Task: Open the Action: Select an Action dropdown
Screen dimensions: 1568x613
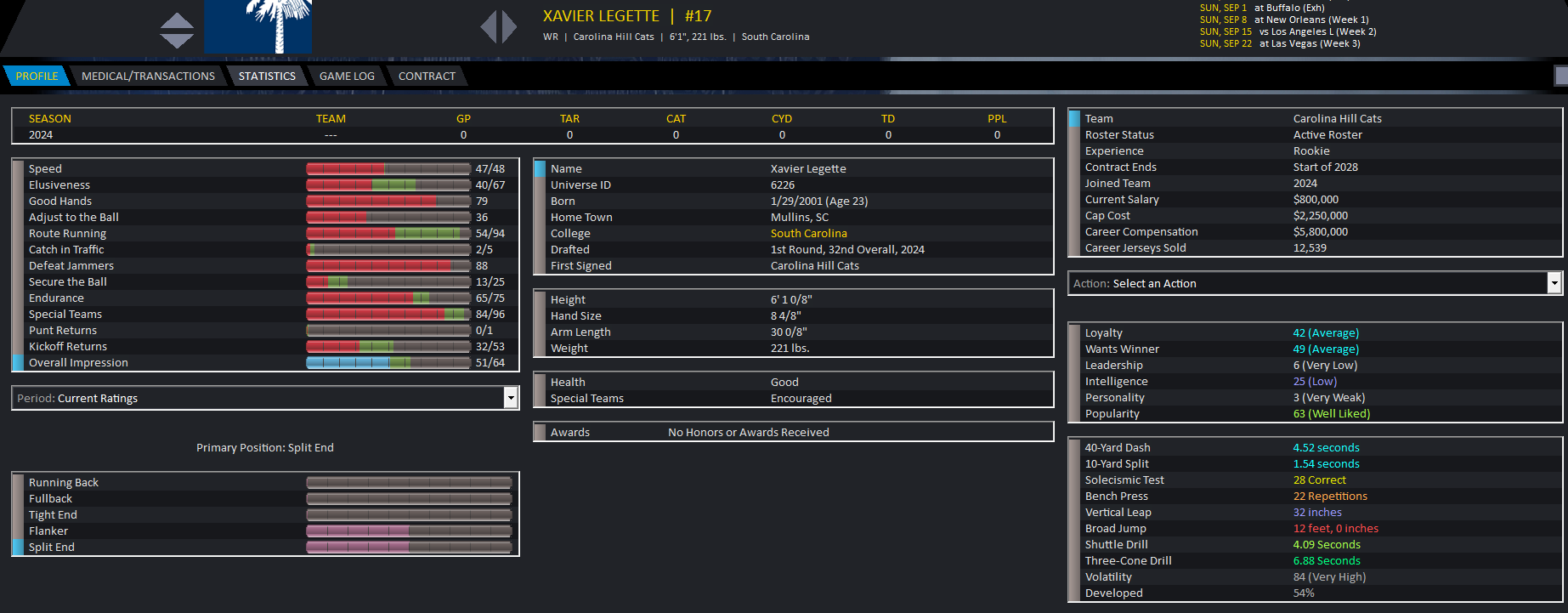Action: pos(1315,283)
